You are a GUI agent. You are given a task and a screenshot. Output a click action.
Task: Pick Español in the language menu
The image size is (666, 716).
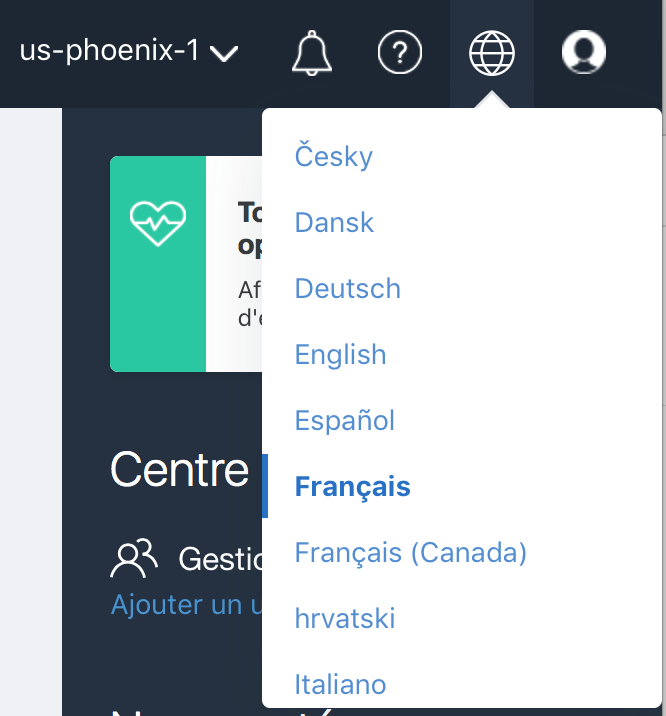tap(345, 421)
